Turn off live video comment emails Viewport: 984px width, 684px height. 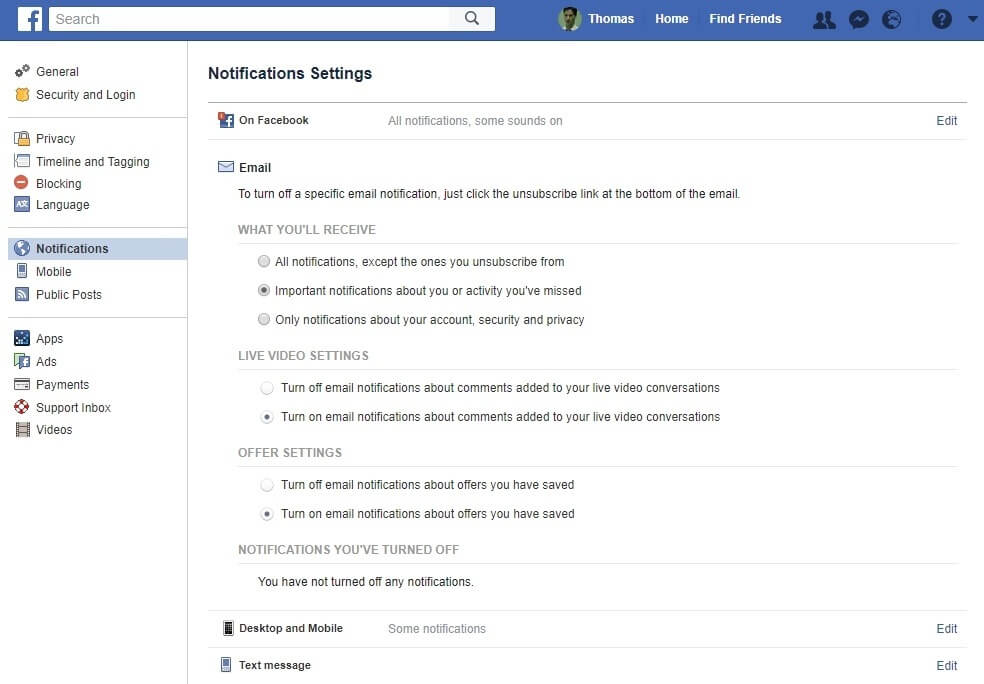267,388
